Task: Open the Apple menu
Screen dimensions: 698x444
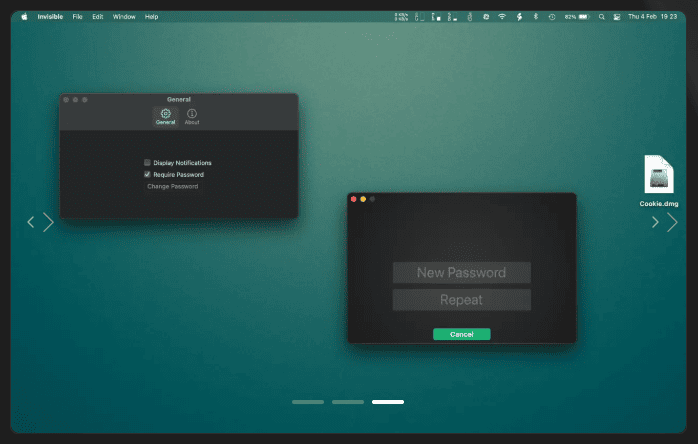Action: tap(24, 17)
